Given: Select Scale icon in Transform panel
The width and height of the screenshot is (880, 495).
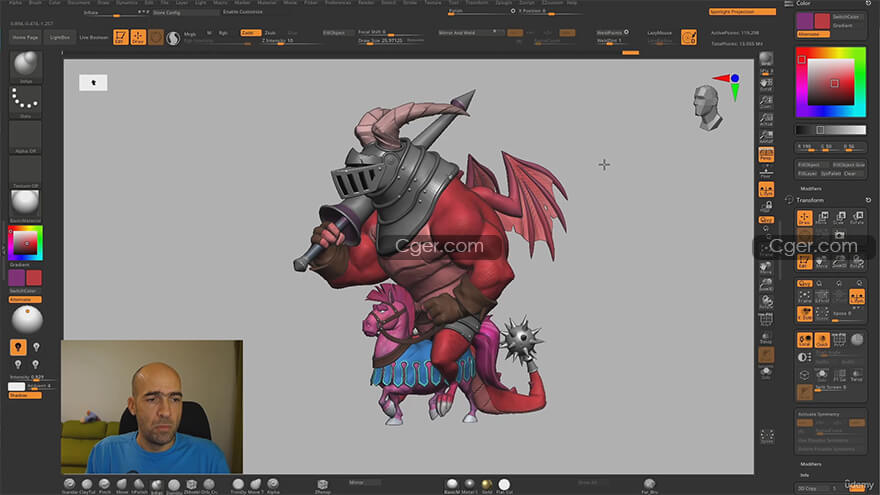Looking at the screenshot, I should tap(840, 218).
